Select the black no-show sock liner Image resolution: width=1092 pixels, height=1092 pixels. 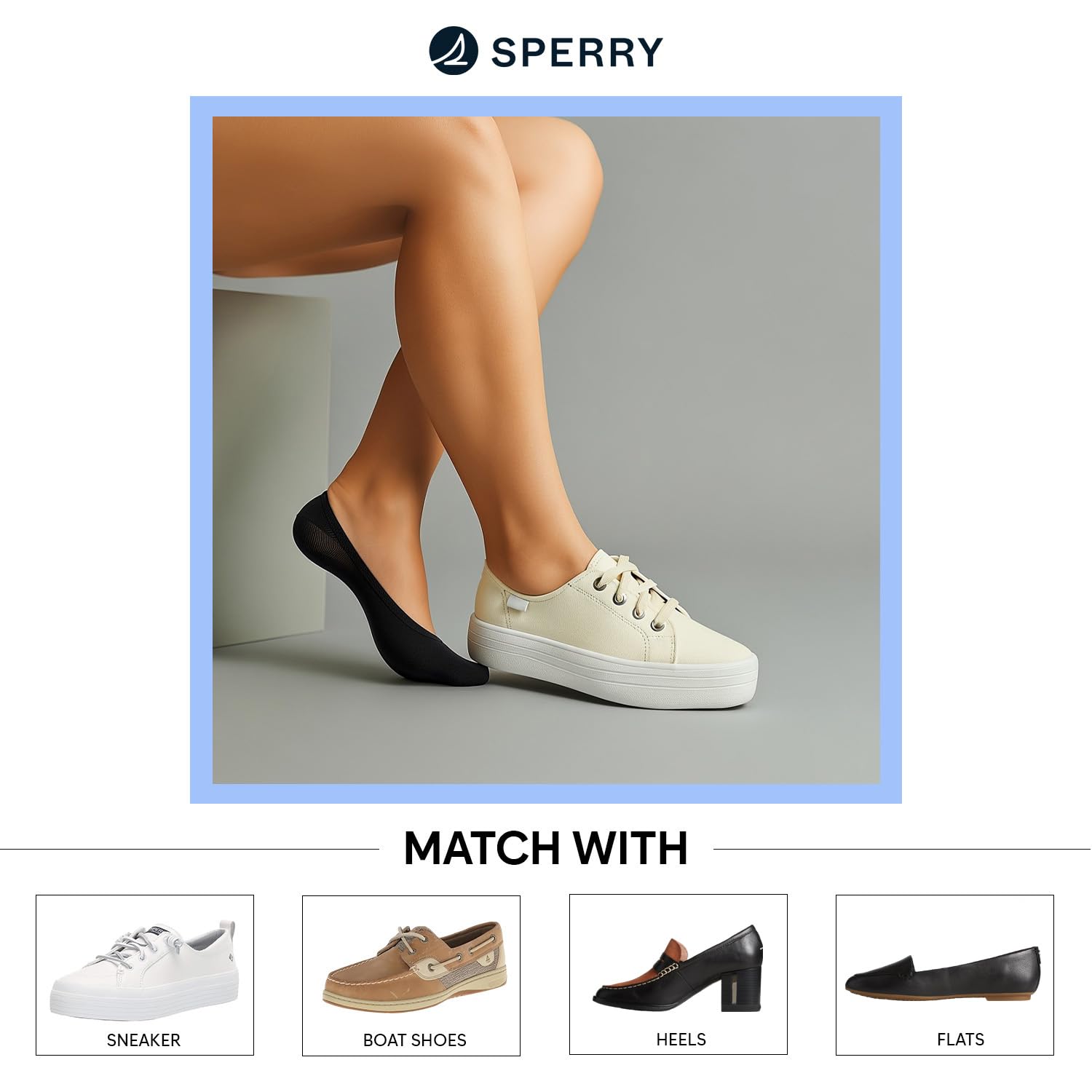[386, 591]
